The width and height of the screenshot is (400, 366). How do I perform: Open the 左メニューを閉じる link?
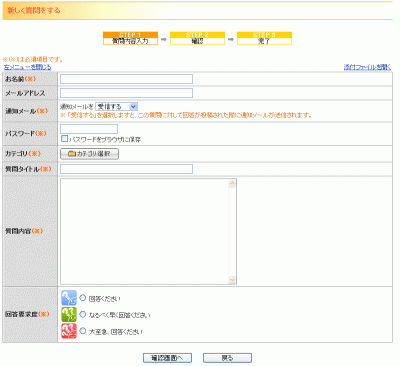[x=28, y=67]
